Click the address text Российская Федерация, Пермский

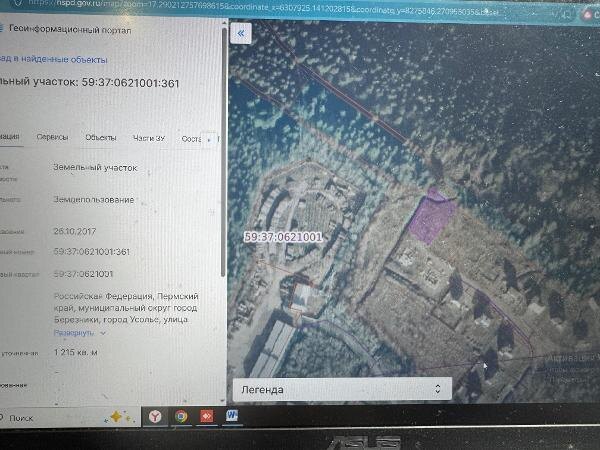click(126, 297)
